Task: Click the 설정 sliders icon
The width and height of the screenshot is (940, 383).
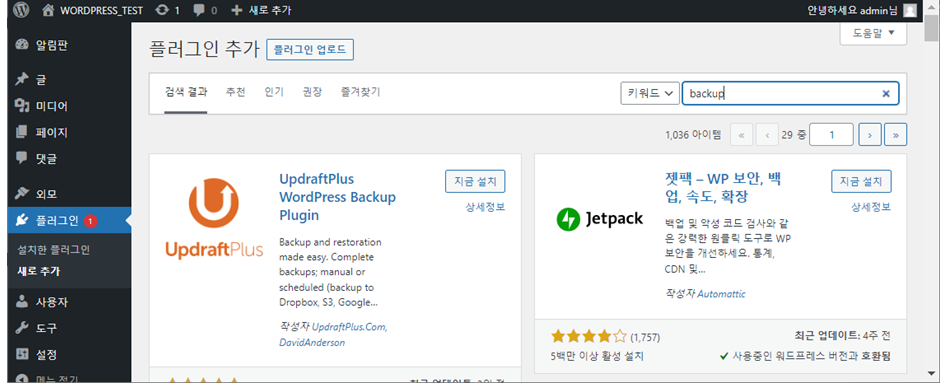Action: (22, 354)
